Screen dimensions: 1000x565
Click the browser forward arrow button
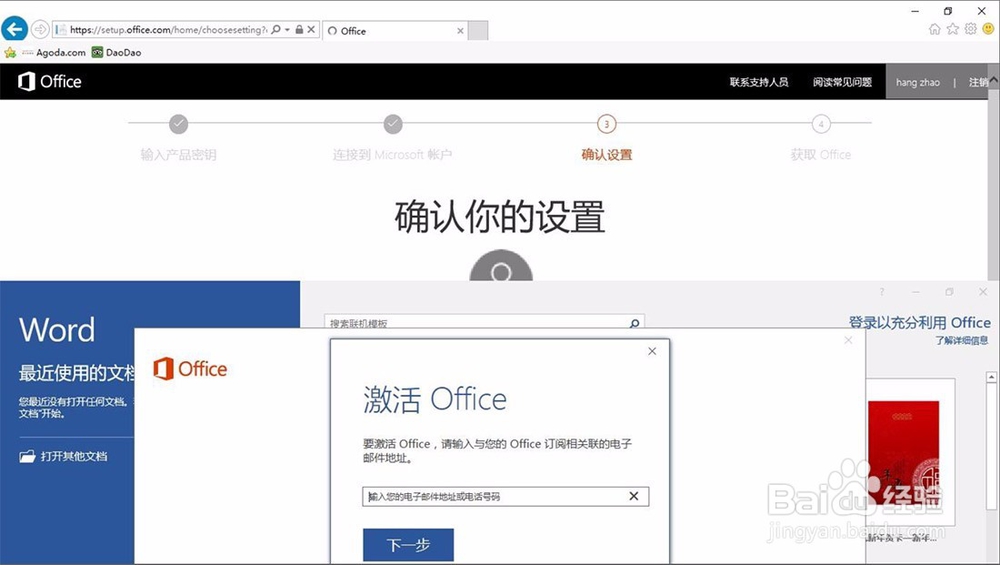(40, 29)
